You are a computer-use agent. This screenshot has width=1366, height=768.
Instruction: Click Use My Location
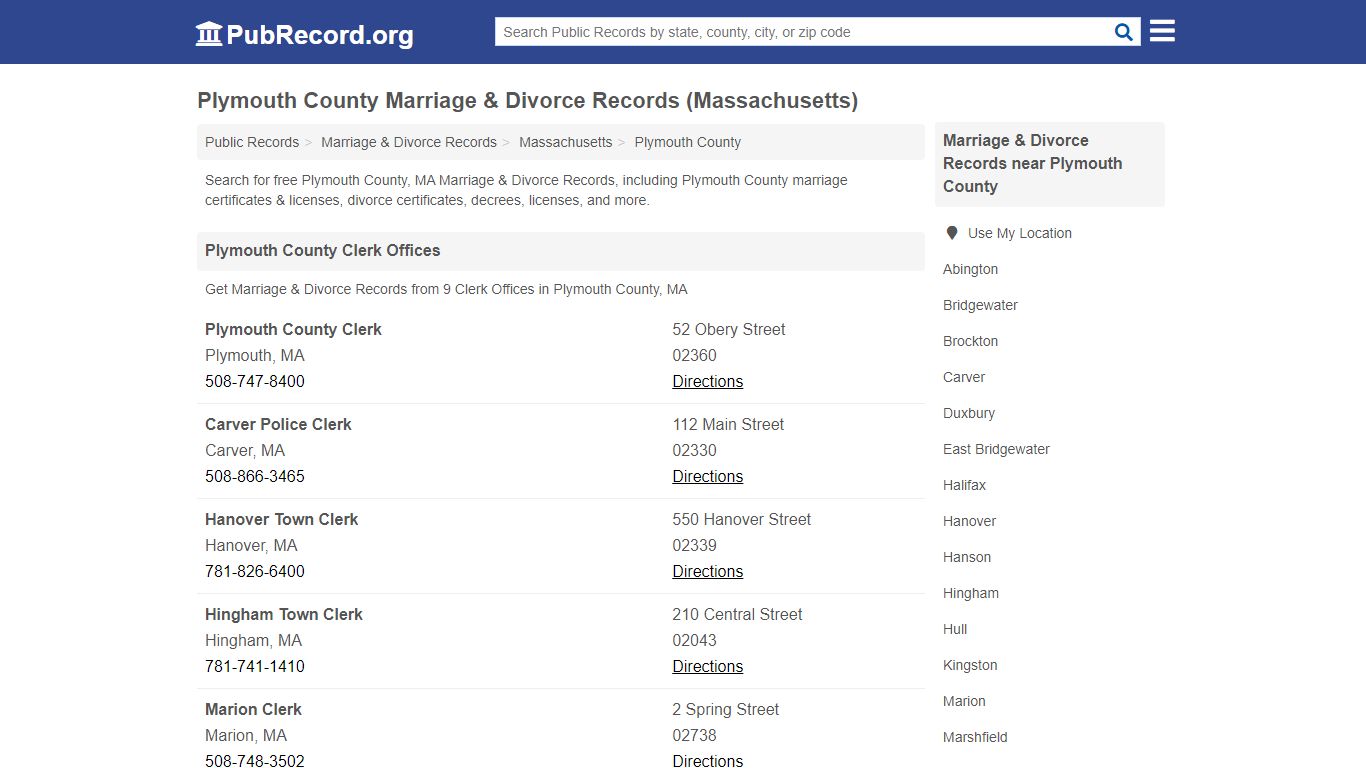1019,233
